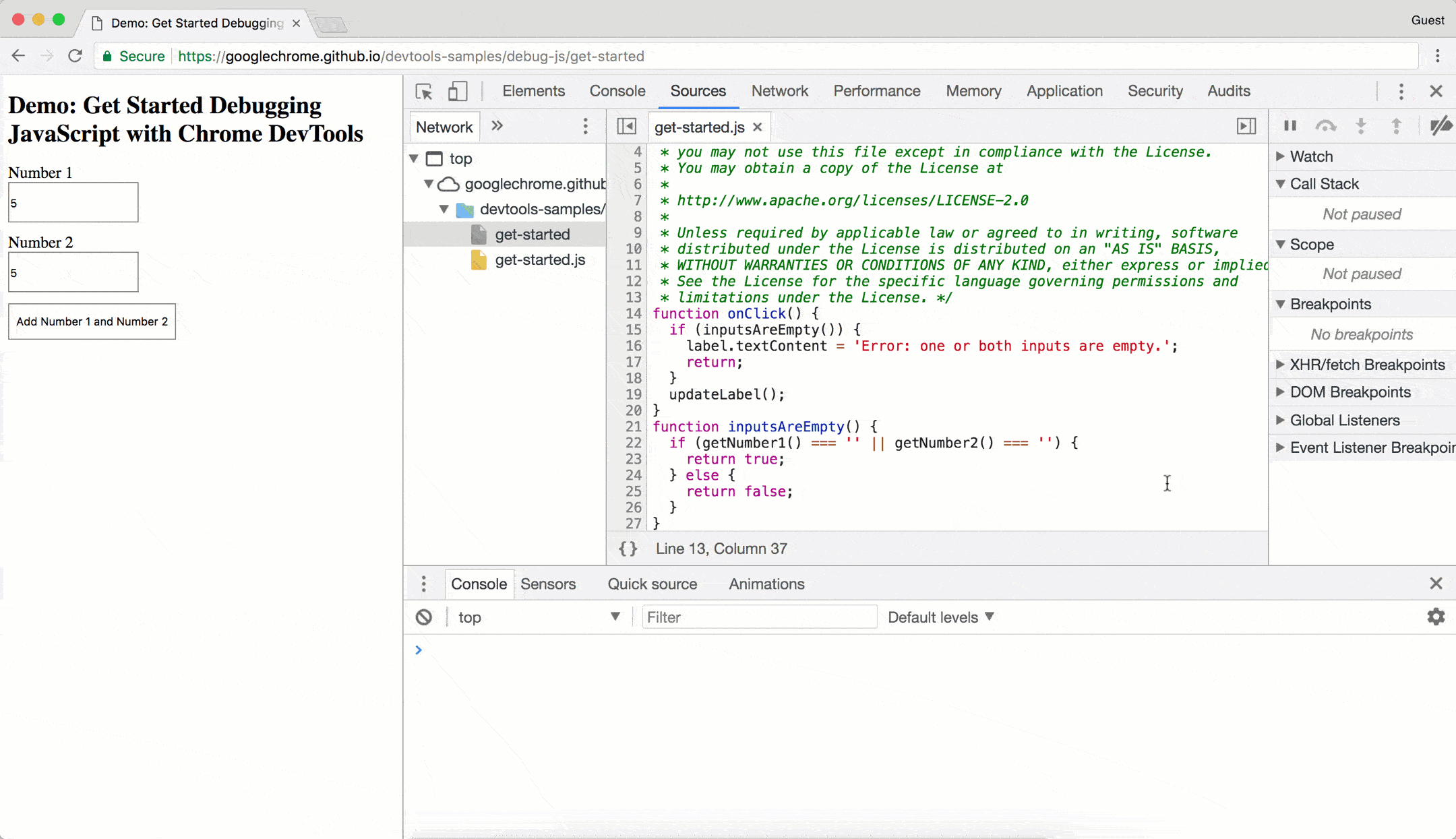Click Add Number 1 and Number 2 button

pyautogui.click(x=92, y=321)
